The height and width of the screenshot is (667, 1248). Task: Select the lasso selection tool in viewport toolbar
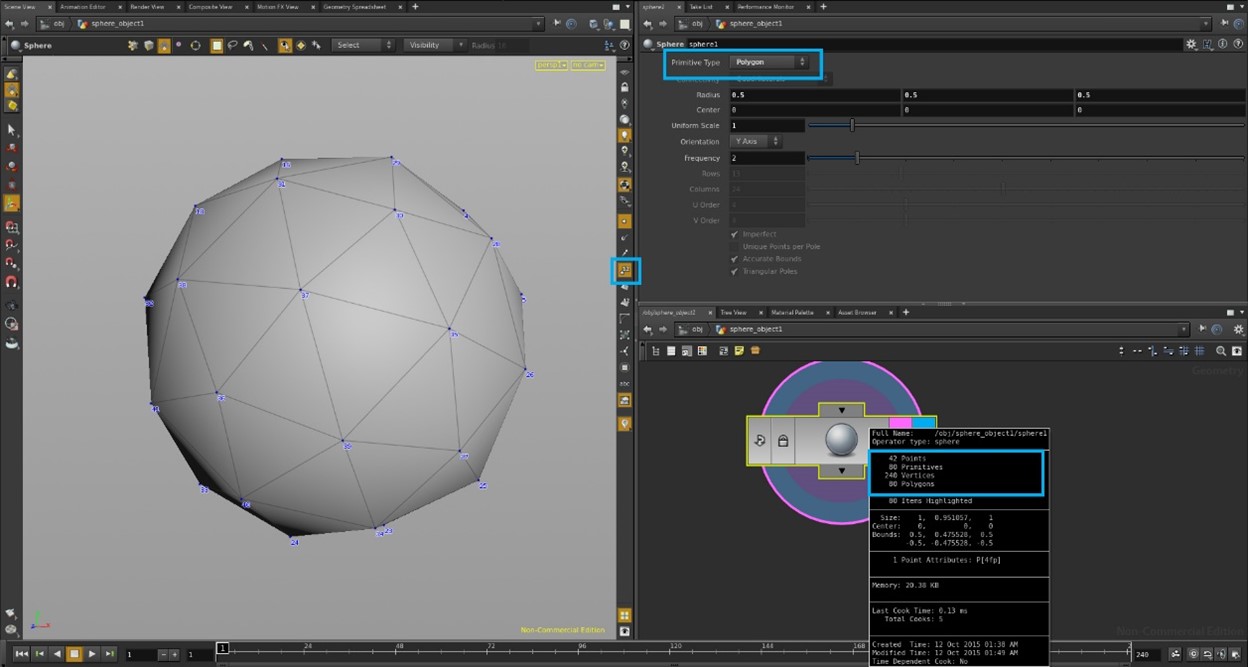pyautogui.click(x=233, y=45)
